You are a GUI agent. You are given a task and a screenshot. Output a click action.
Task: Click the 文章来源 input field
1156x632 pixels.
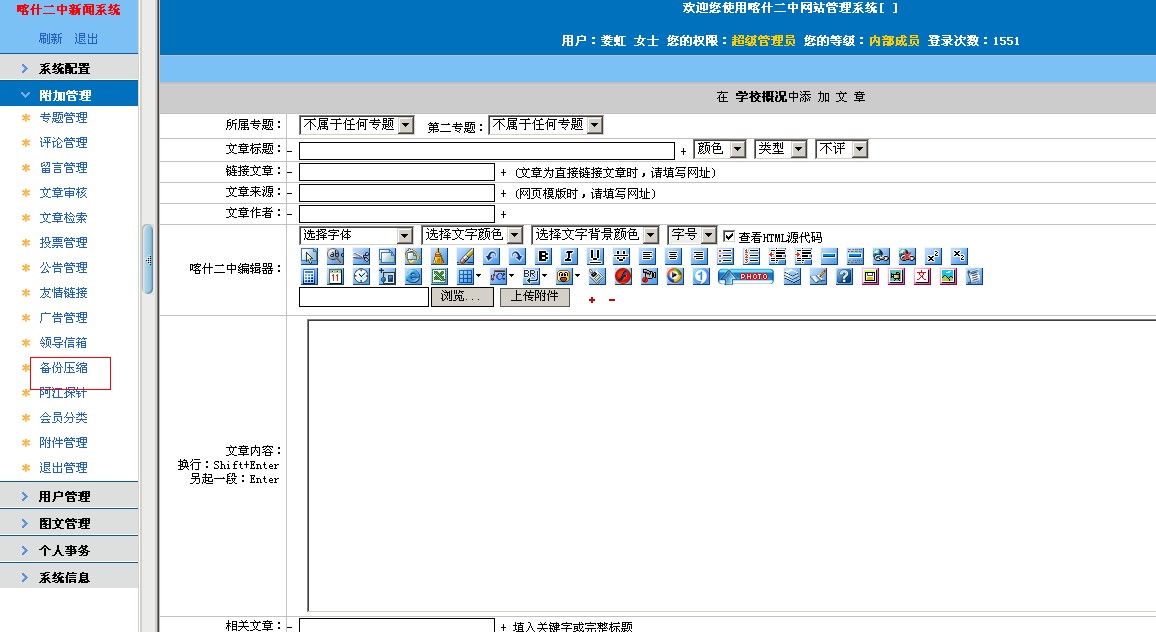(397, 193)
